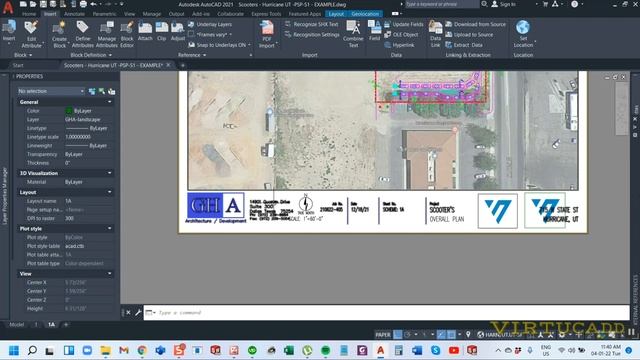
Task: Insert a Field
Action: pyautogui.click(x=374, y=31)
